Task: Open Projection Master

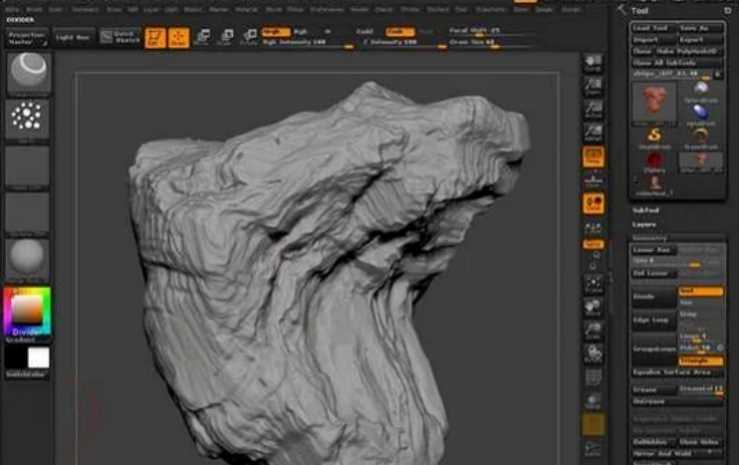Action: pyautogui.click(x=27, y=38)
